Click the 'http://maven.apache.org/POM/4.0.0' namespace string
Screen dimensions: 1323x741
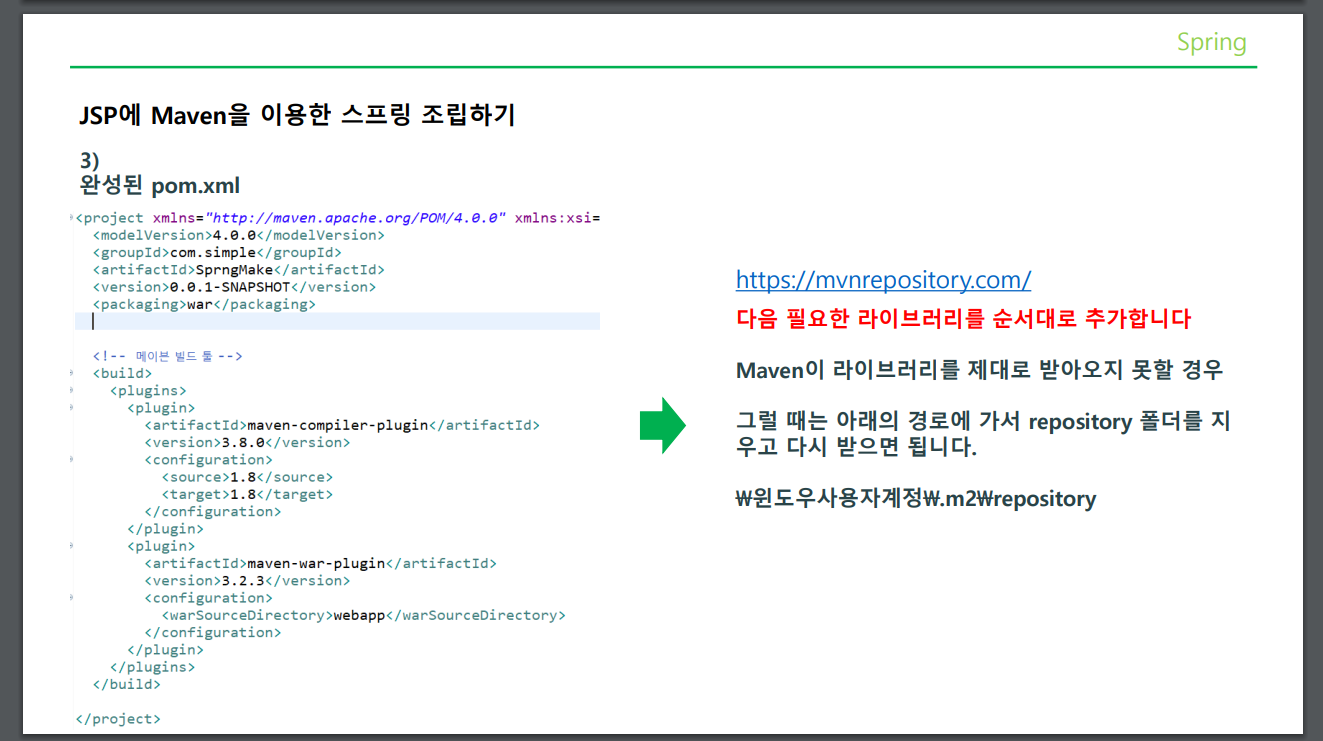pos(356,217)
